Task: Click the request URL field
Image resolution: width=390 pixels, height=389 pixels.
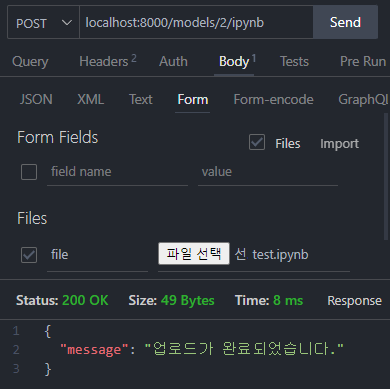Action: tap(196, 23)
